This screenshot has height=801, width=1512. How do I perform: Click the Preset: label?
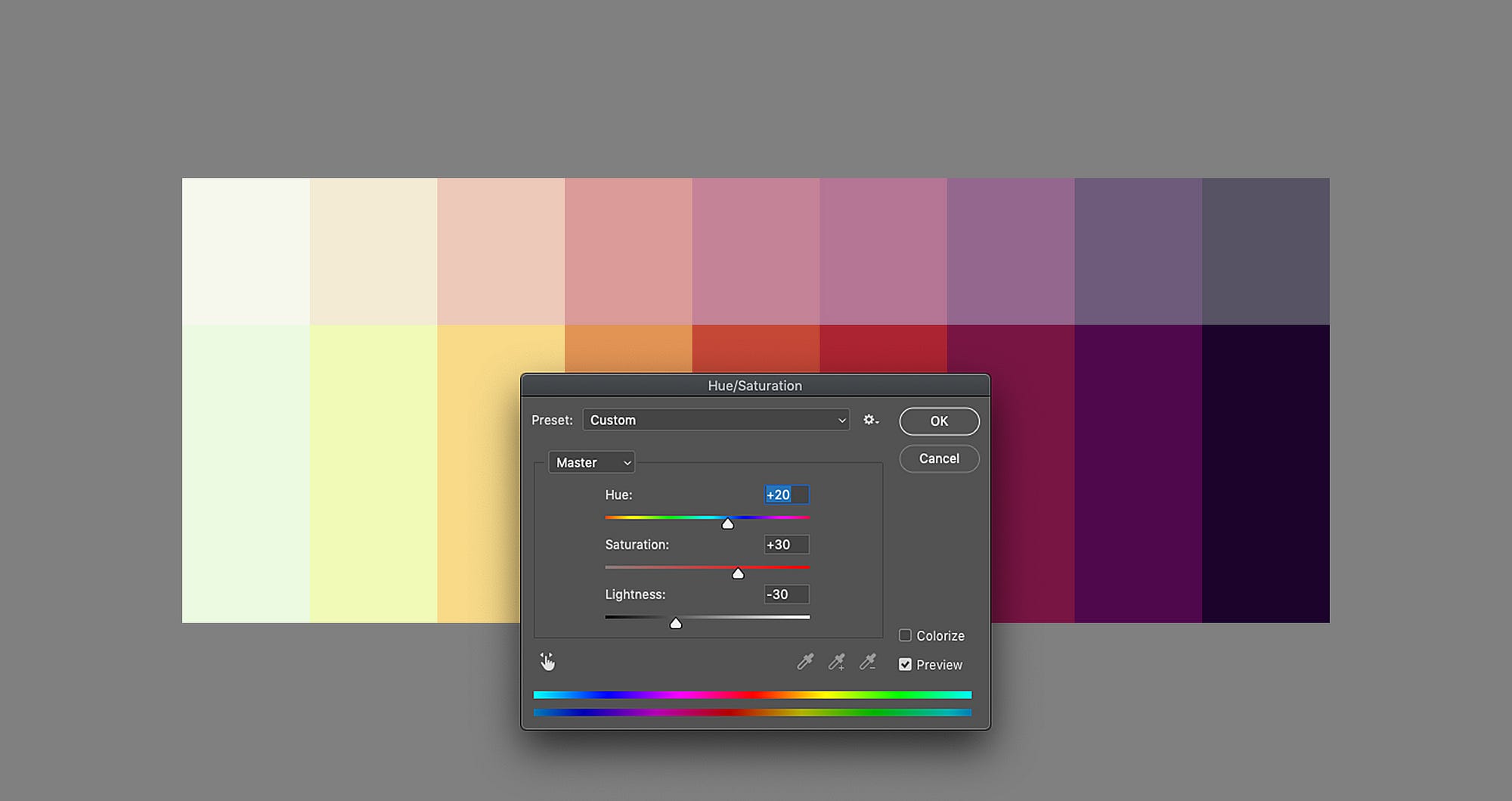(x=552, y=420)
